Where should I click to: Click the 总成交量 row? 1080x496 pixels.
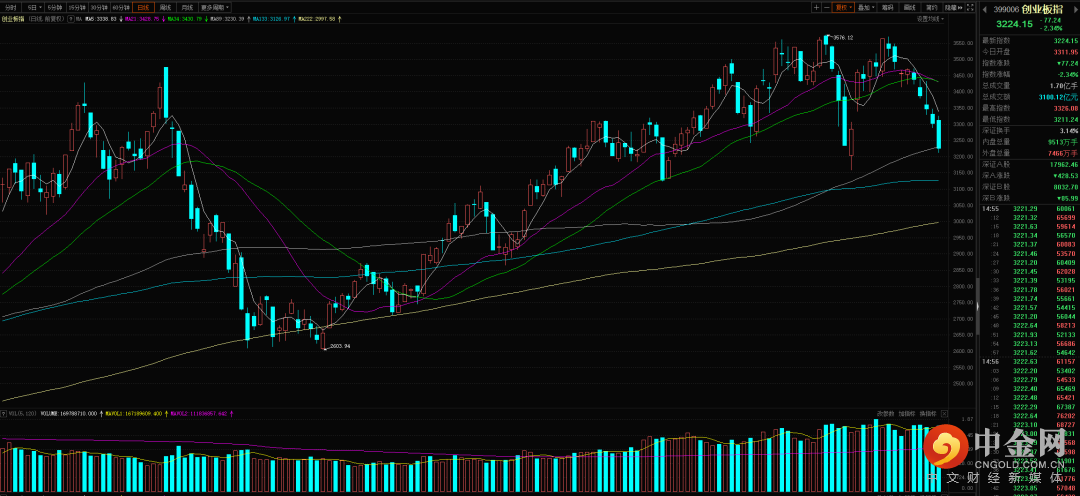[x=1028, y=85]
